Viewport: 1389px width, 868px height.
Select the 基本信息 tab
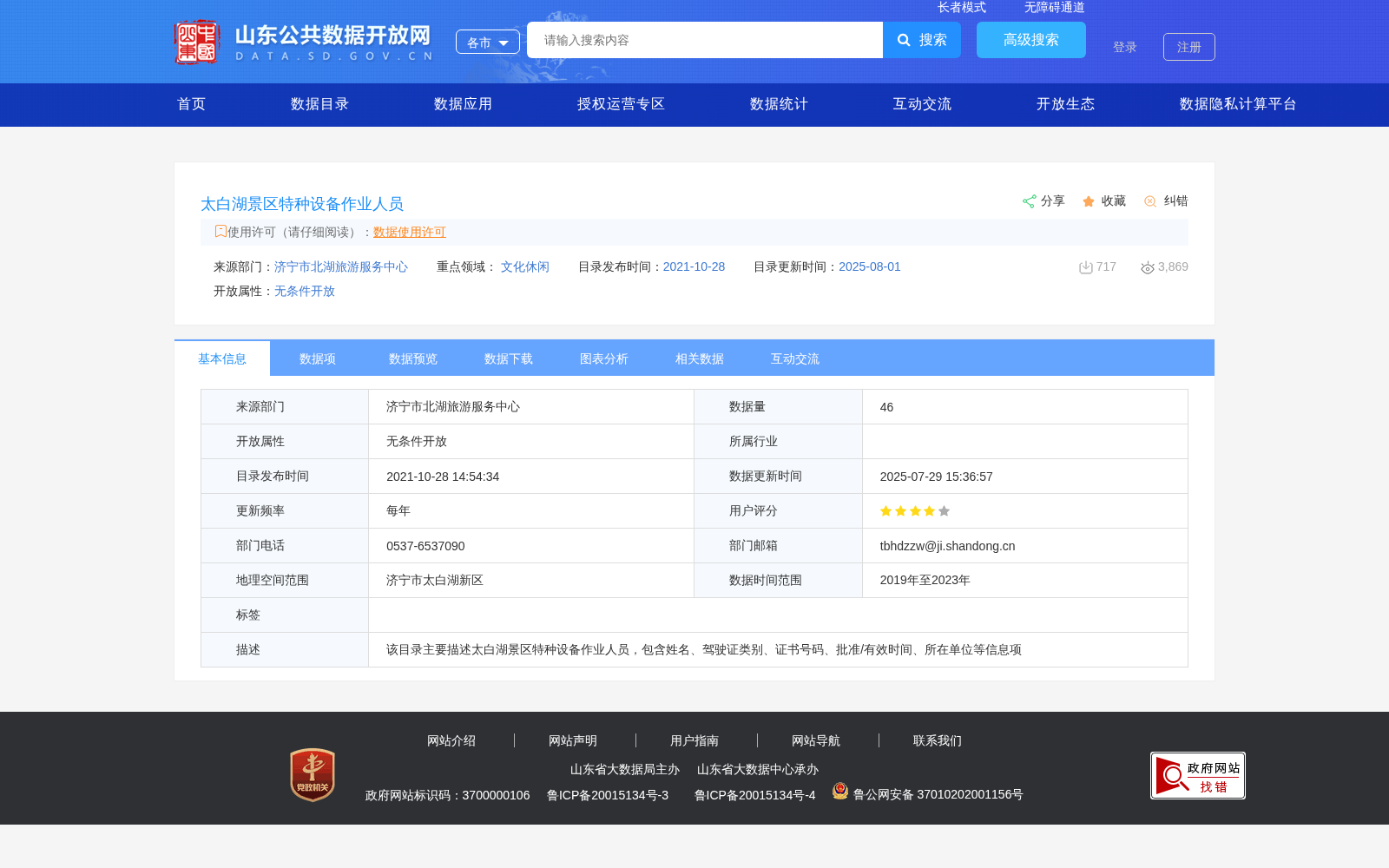click(222, 358)
